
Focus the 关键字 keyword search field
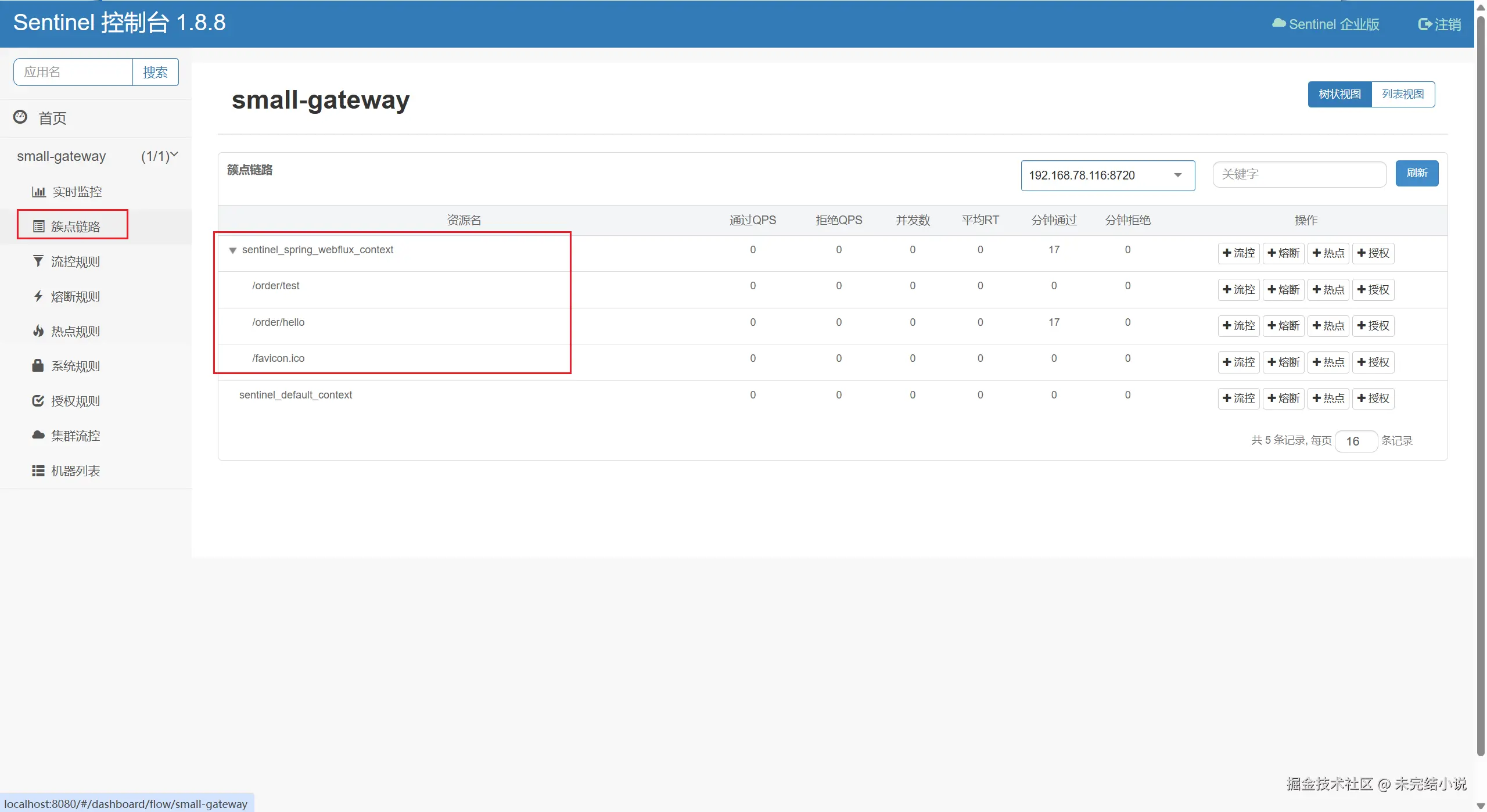(1299, 174)
